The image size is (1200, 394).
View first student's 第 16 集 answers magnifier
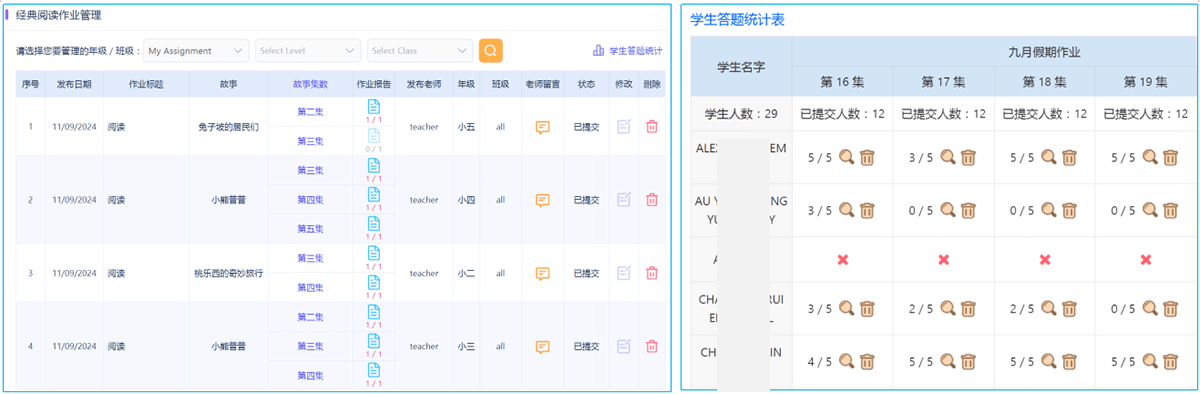tap(846, 157)
